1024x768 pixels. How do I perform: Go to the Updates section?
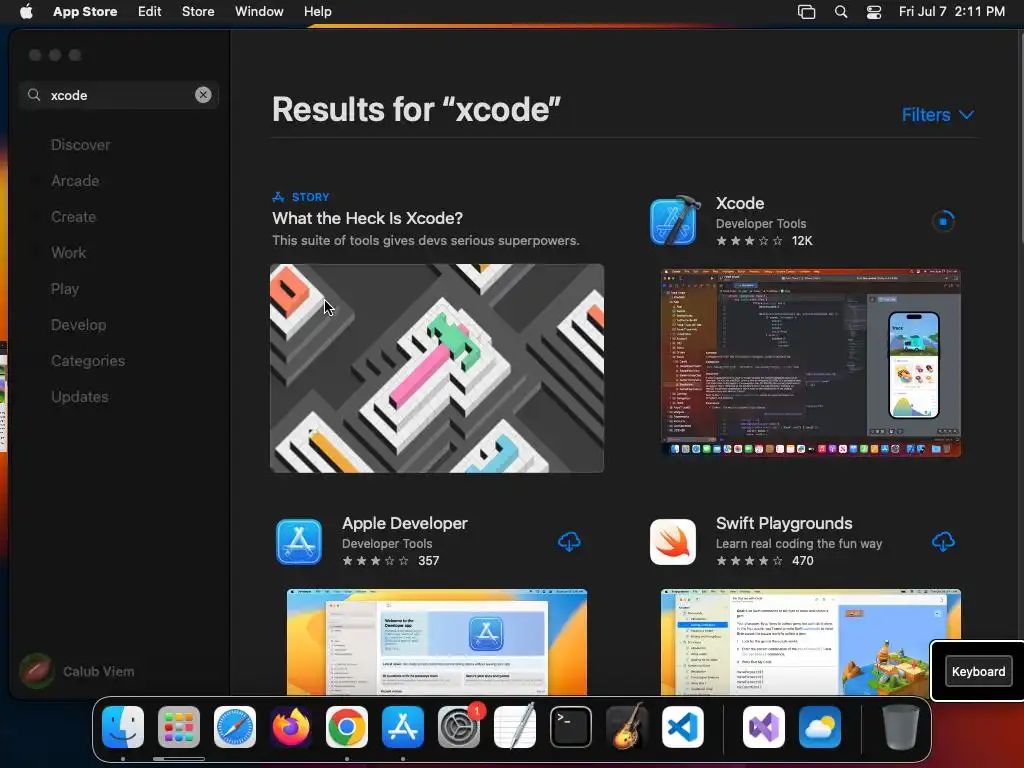[x=80, y=396]
